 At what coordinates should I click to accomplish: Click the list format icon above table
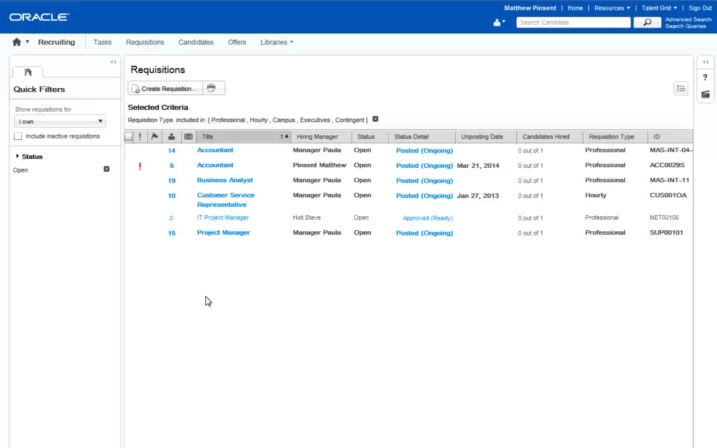pos(681,88)
